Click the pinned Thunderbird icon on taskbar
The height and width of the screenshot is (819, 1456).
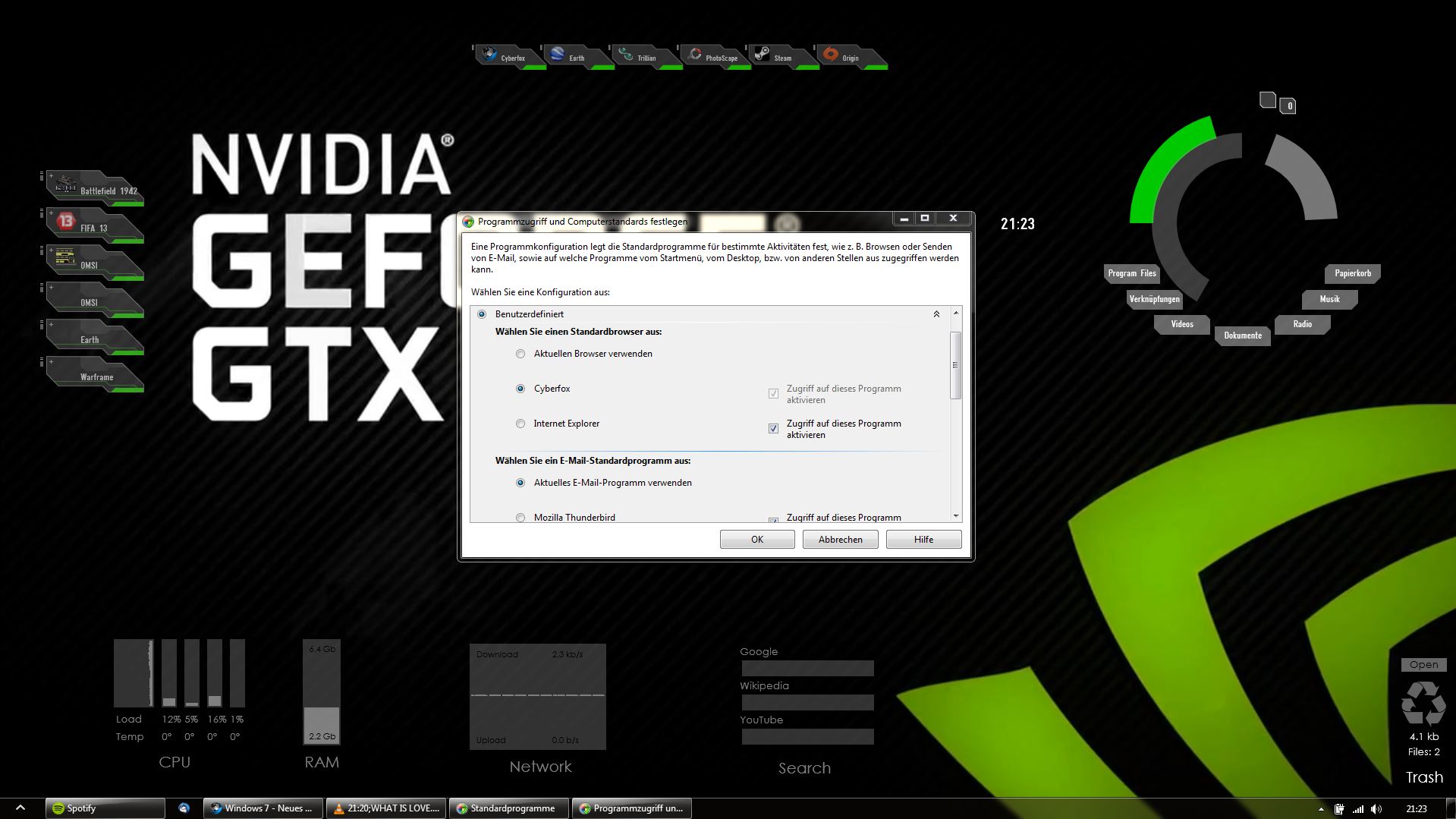pos(184,808)
